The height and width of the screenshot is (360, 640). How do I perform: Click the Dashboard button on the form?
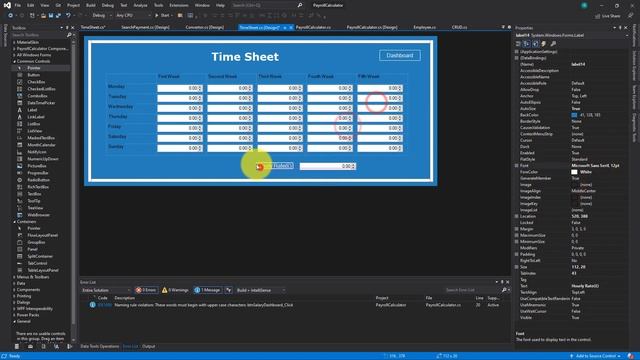pyautogui.click(x=400, y=56)
